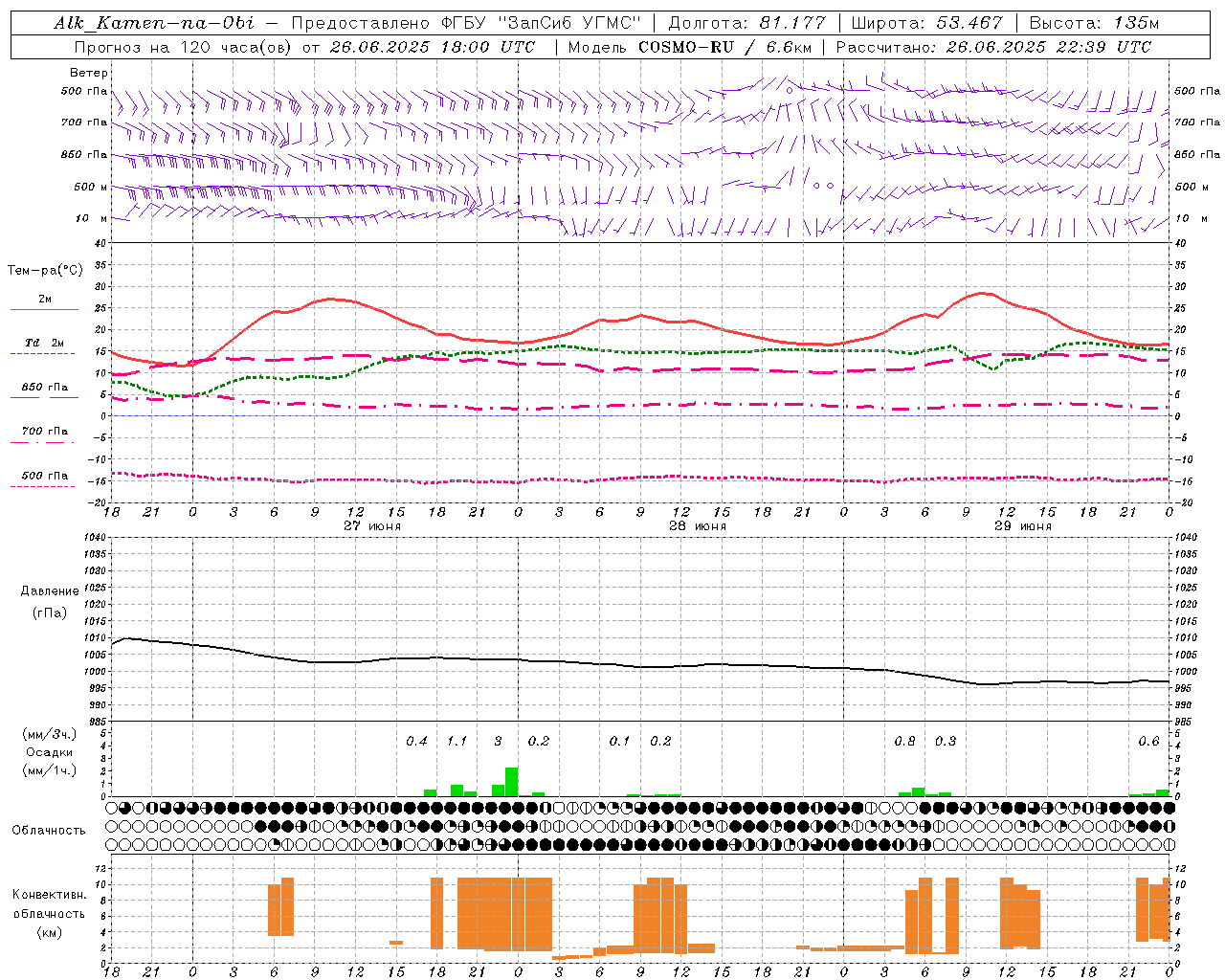This screenshot has width=1225, height=980.
Task: Click the Долгота: 81.177 header field
Action: [746, 23]
